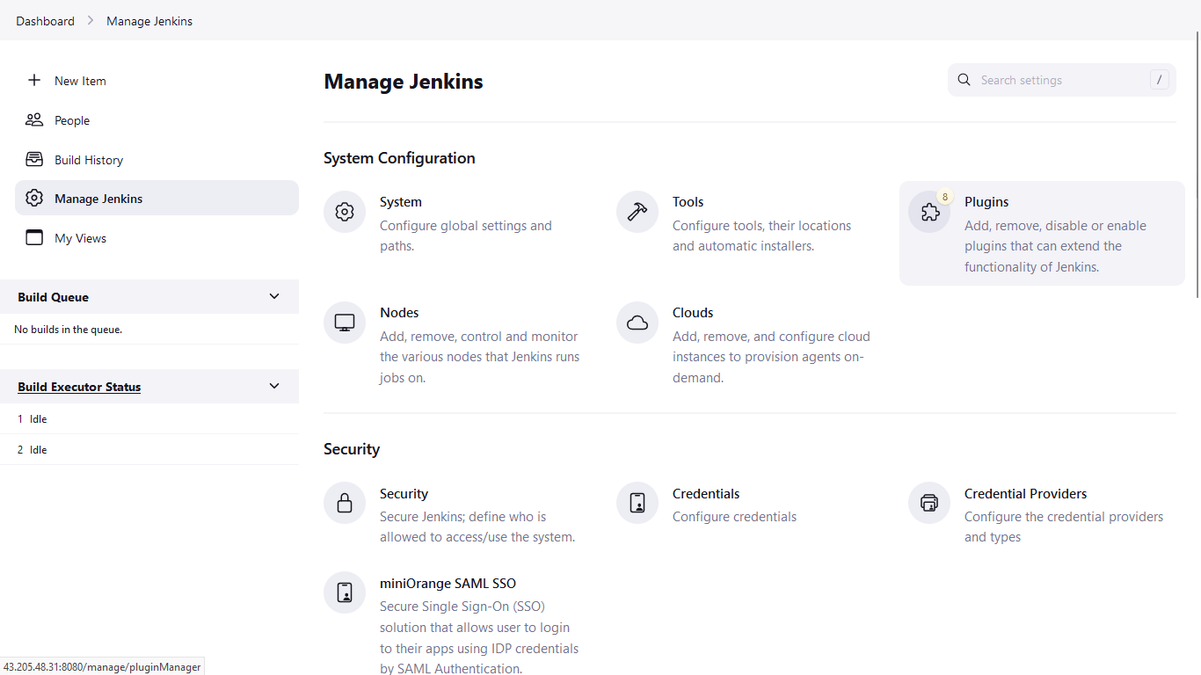
Task: Click the My Views window icon
Action: click(34, 238)
